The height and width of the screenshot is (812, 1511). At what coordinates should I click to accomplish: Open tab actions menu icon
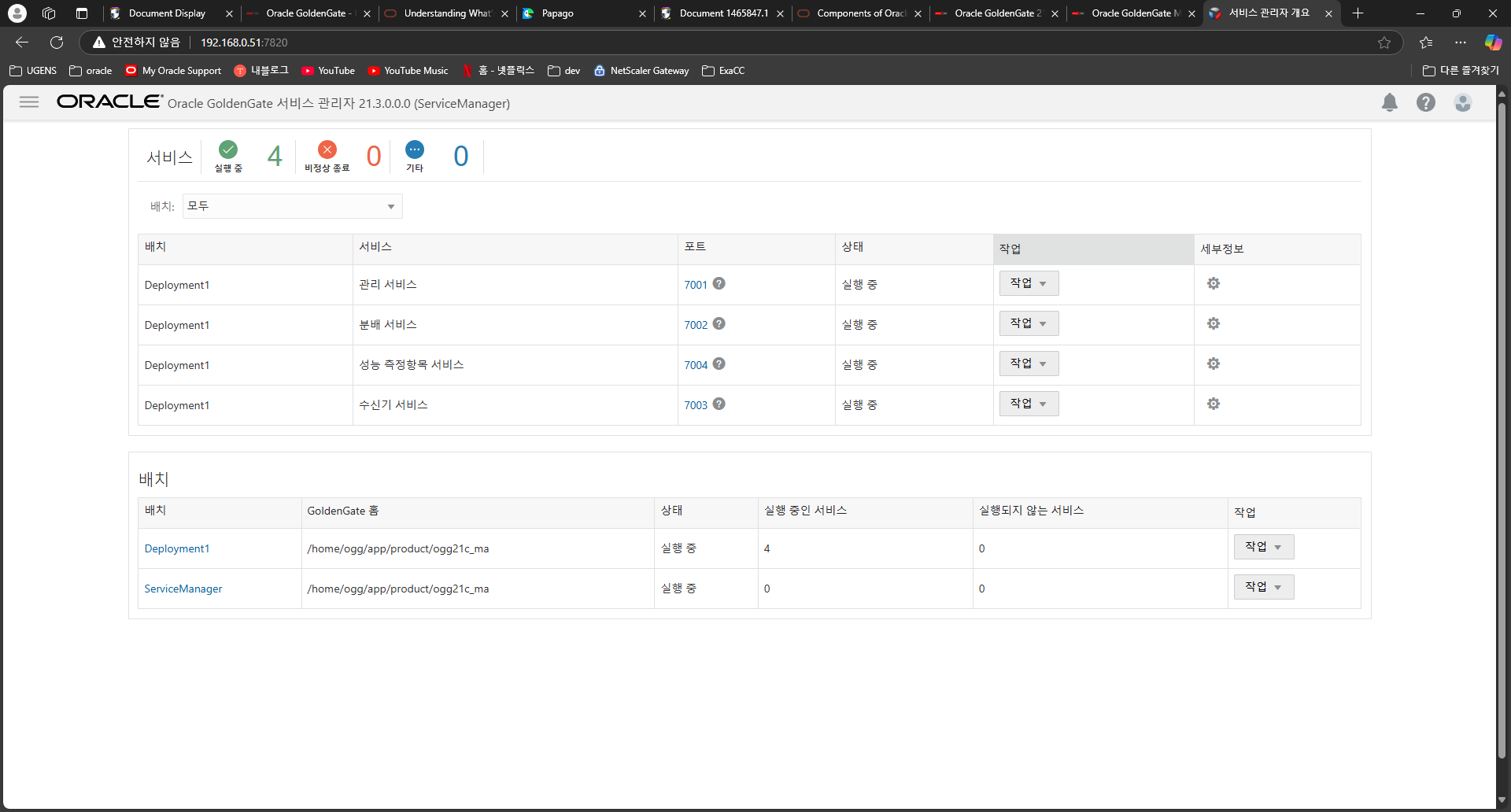pyautogui.click(x=81, y=13)
